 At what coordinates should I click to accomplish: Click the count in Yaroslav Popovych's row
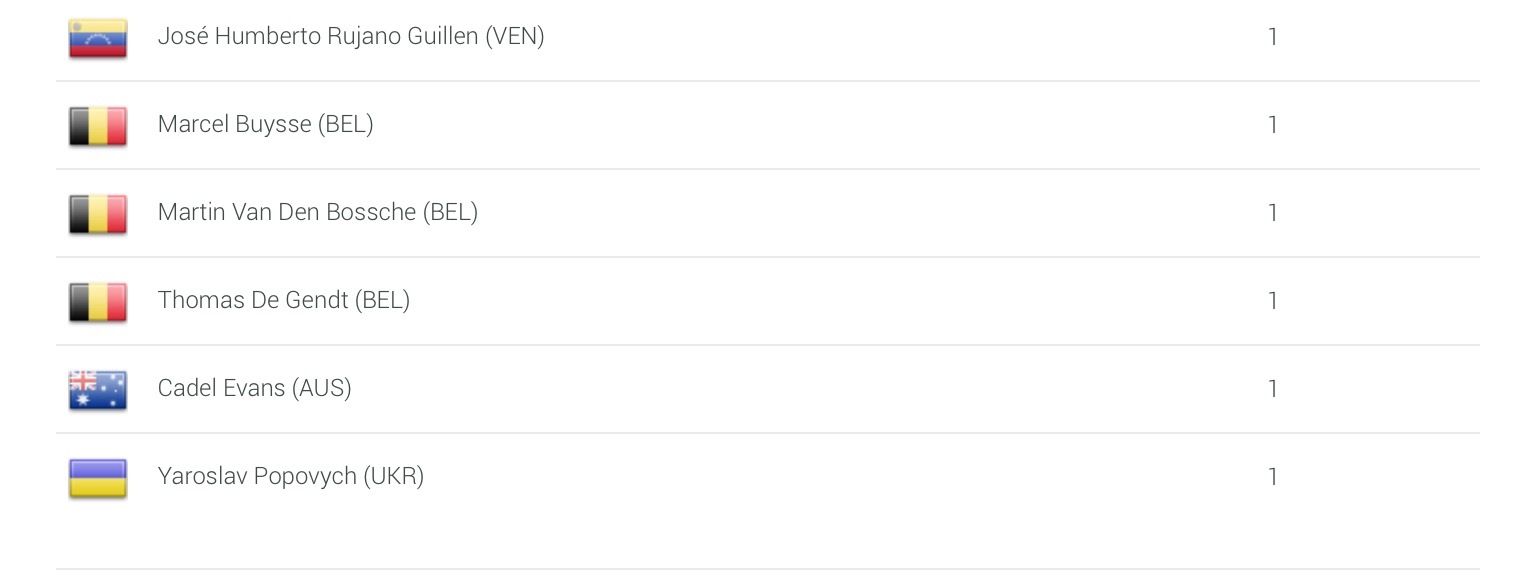pos(1272,477)
